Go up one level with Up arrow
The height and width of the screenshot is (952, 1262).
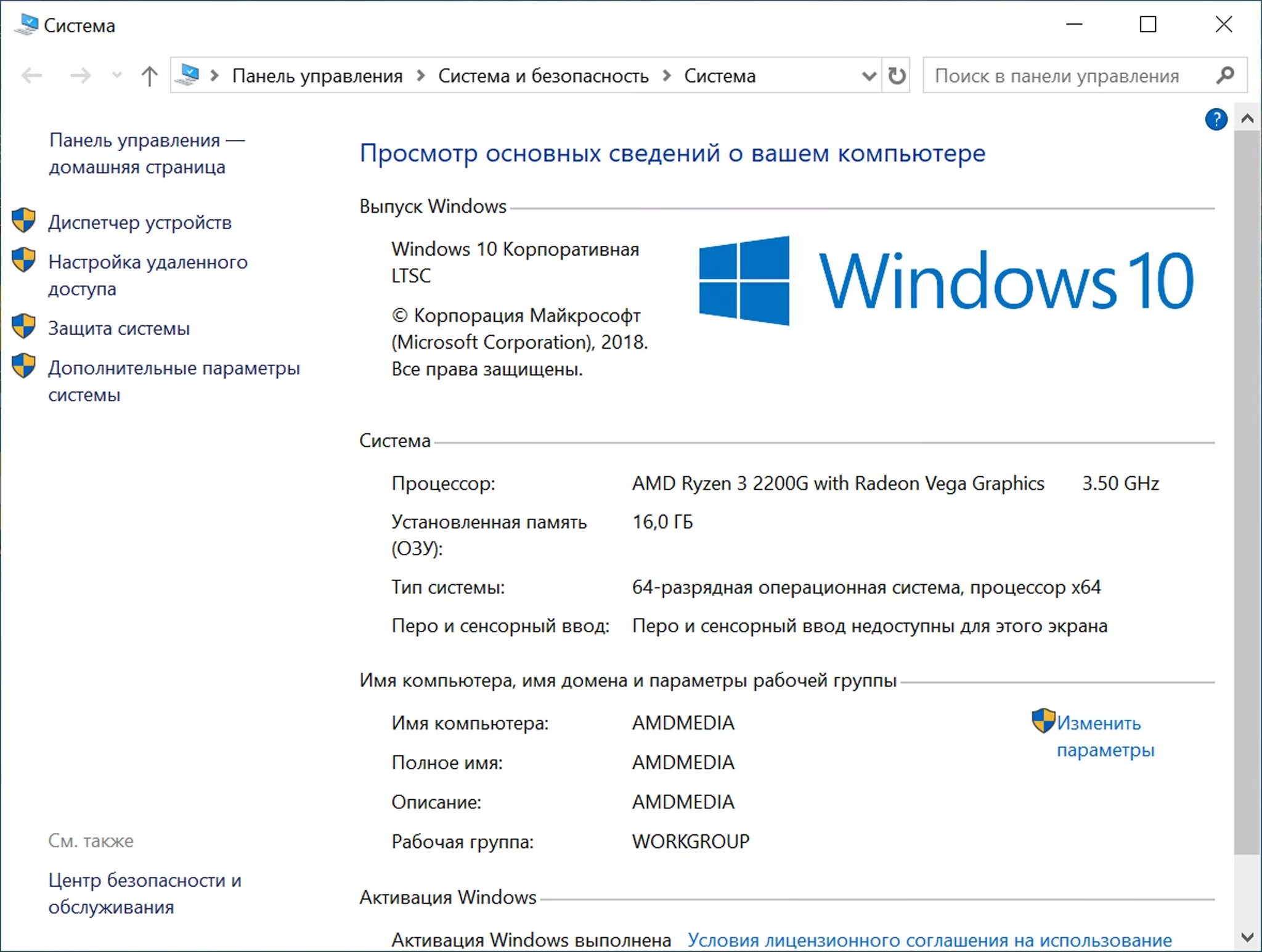tap(149, 76)
